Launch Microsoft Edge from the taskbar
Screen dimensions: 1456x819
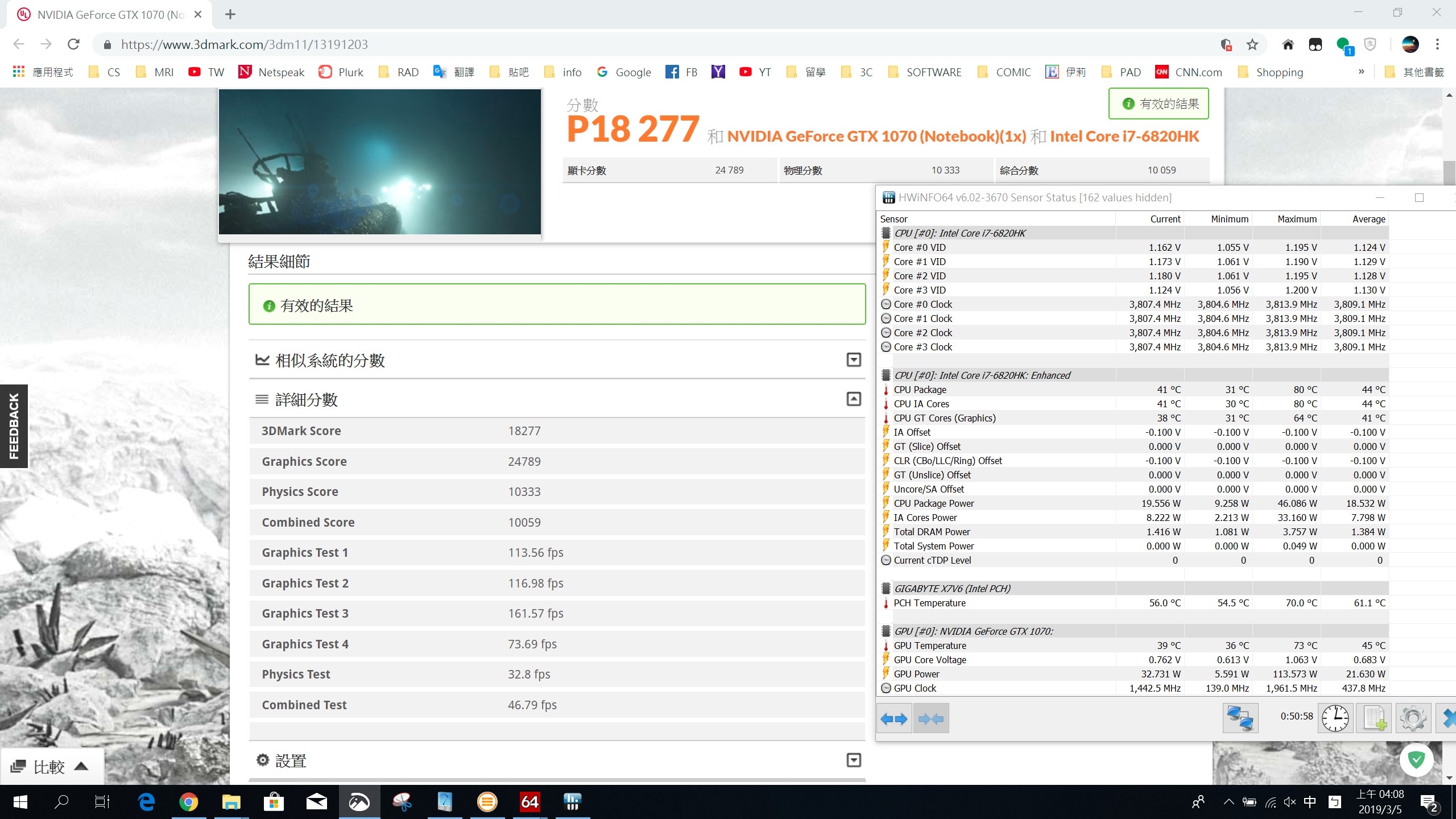point(146,802)
